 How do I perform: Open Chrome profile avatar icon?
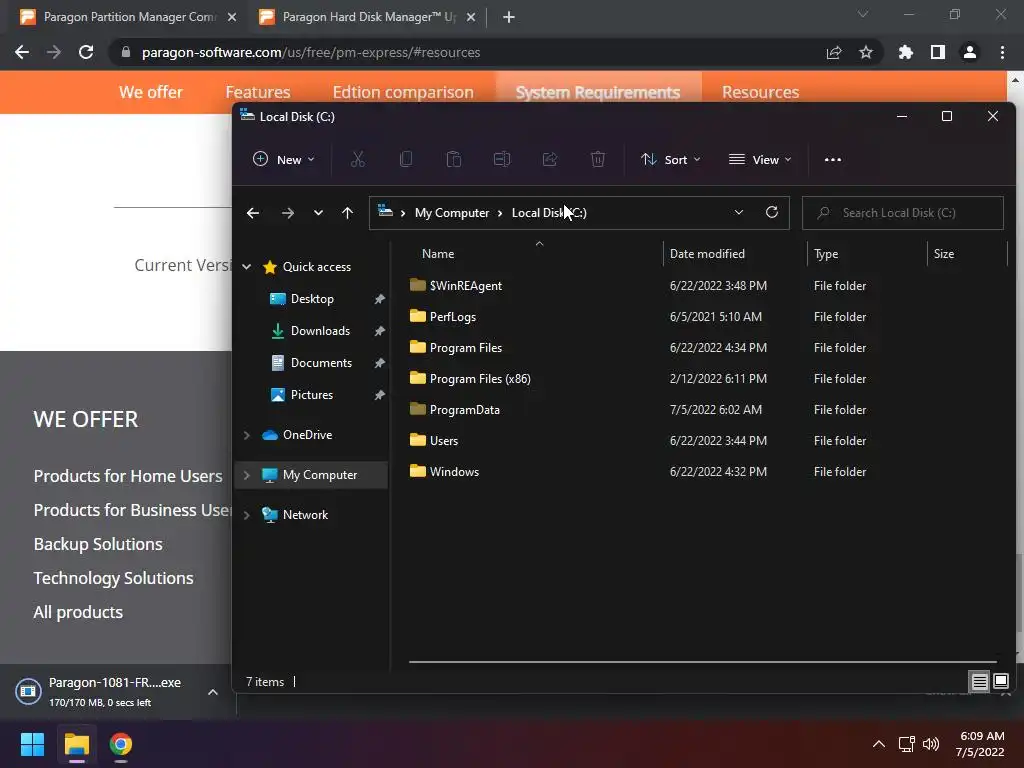coord(970,52)
